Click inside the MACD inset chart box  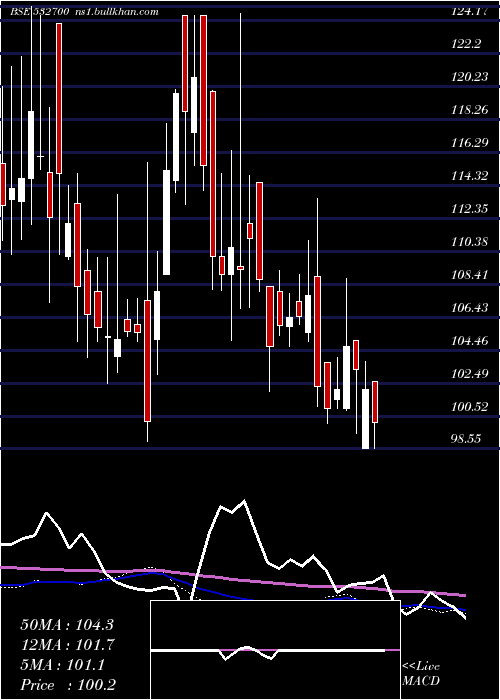coord(275,650)
